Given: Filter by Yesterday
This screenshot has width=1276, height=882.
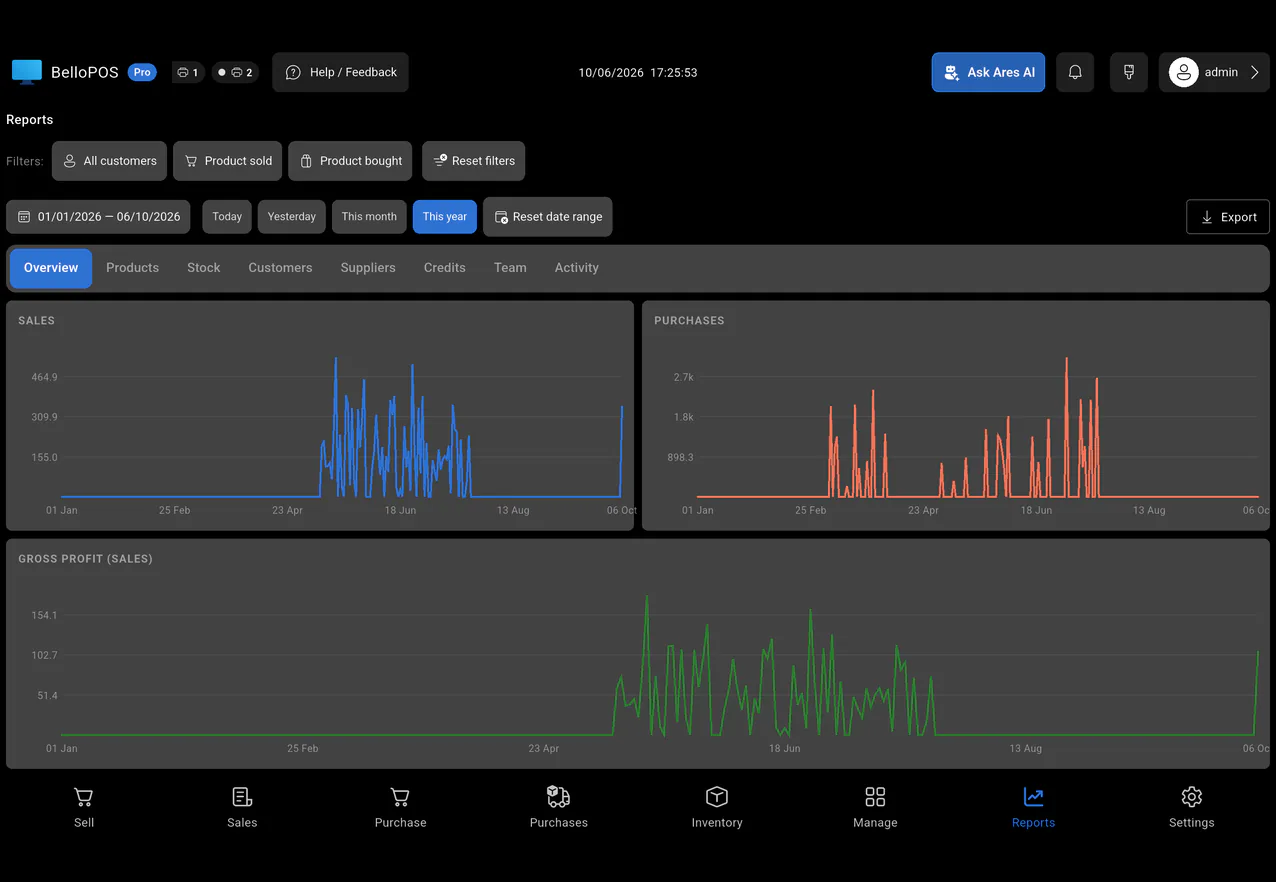Looking at the screenshot, I should point(292,217).
